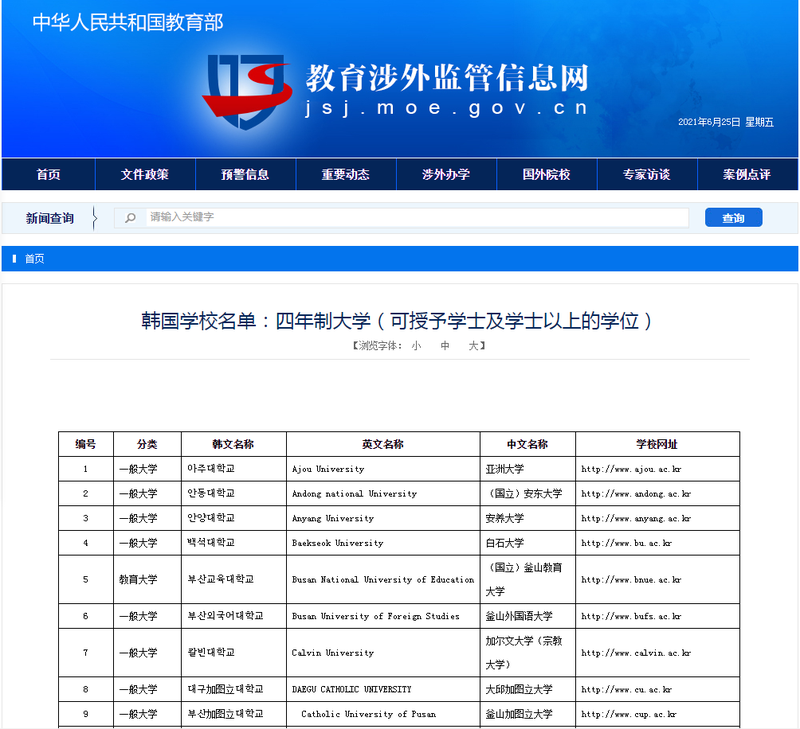The height and width of the screenshot is (729, 800).
Task: Focus the keyword search input field
Action: tap(415, 218)
